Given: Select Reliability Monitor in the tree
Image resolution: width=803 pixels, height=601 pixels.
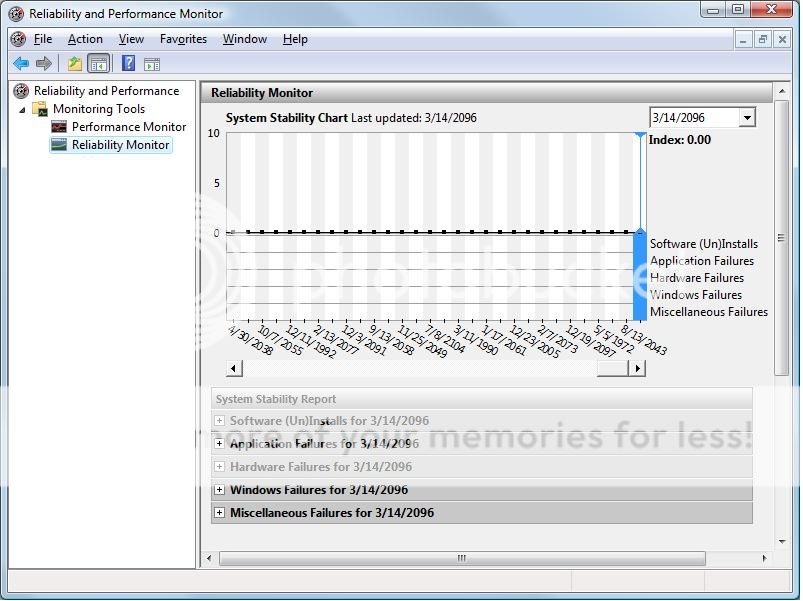Looking at the screenshot, I should [x=120, y=145].
